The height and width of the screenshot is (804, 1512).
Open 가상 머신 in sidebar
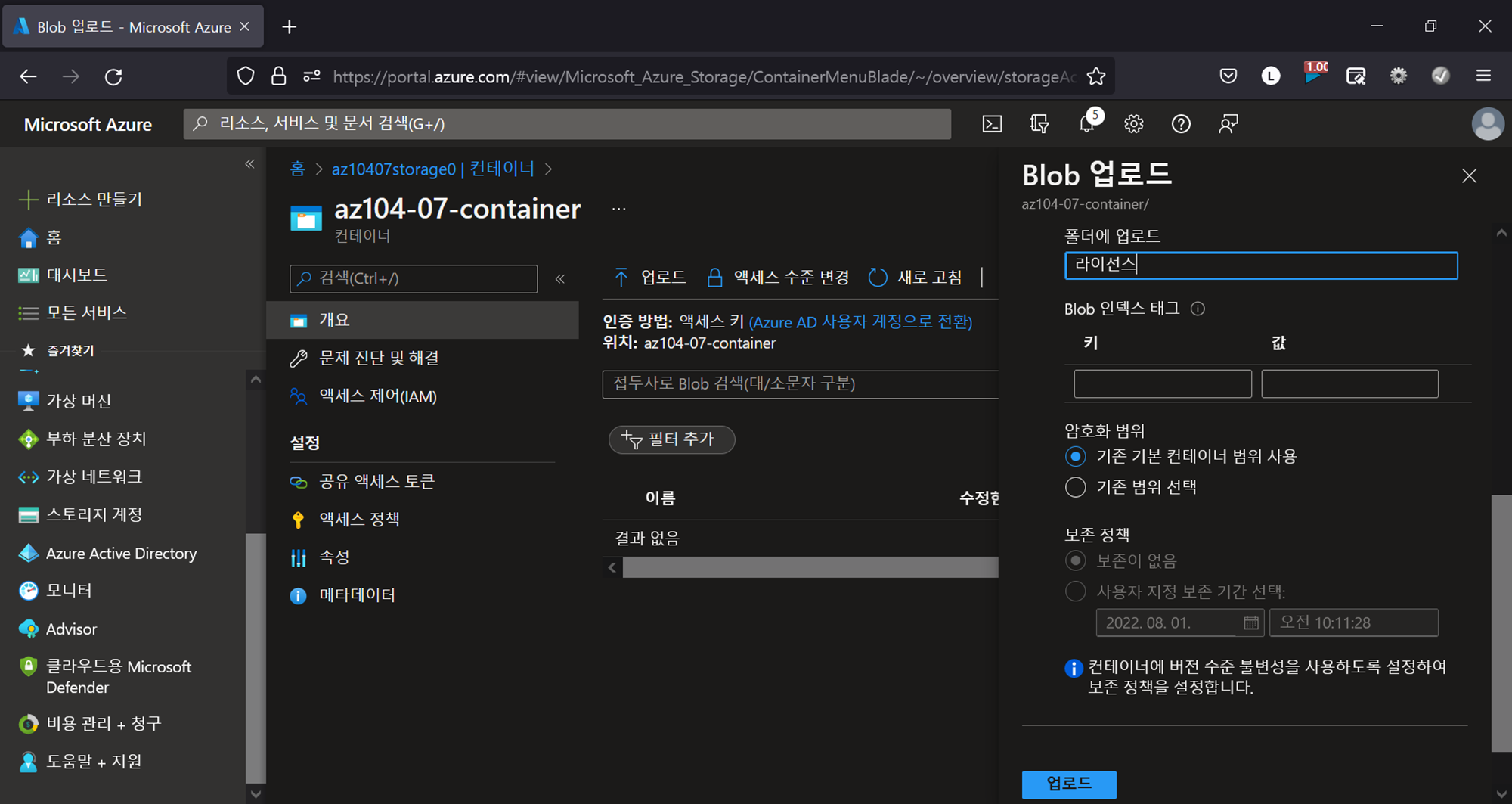tap(64, 401)
